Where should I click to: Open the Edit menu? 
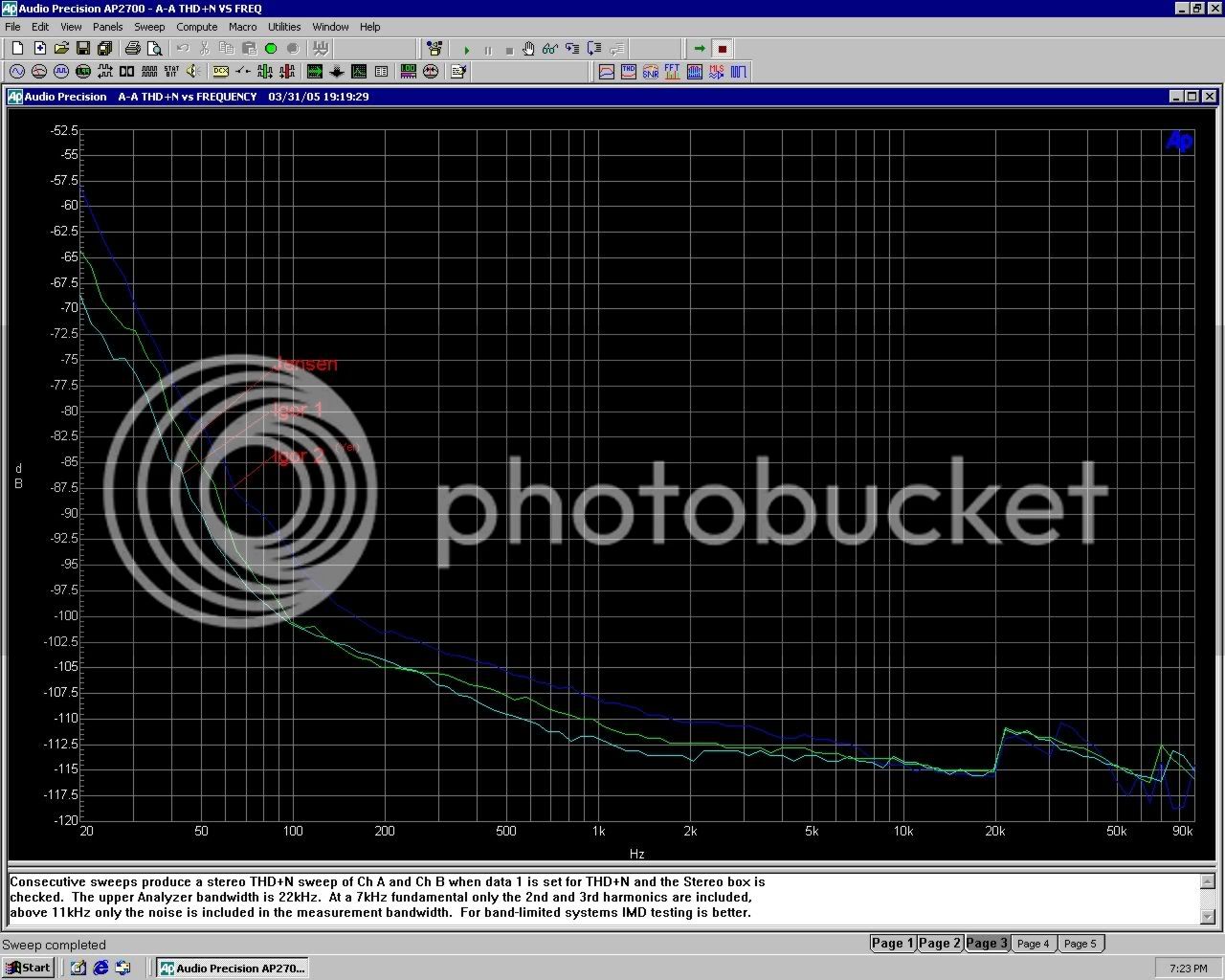coord(40,27)
